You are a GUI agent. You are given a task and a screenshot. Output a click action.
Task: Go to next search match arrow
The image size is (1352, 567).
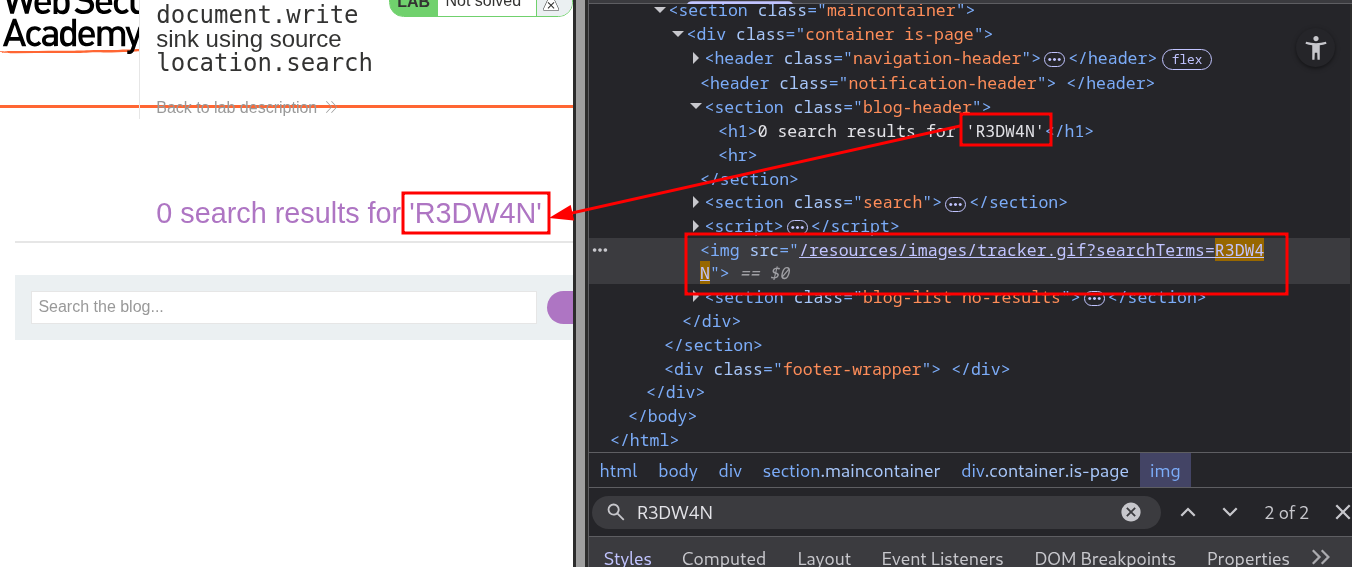click(x=1230, y=512)
